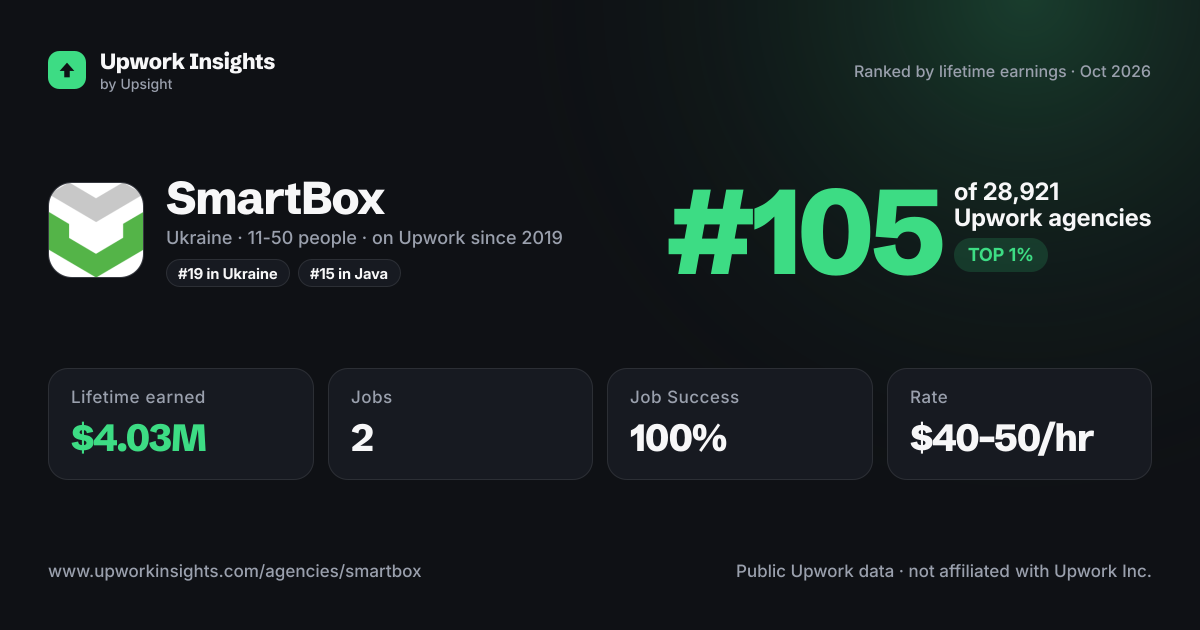Select the '#15 in Java' badge
Image resolution: width=1200 pixels, height=630 pixels.
pyautogui.click(x=349, y=273)
